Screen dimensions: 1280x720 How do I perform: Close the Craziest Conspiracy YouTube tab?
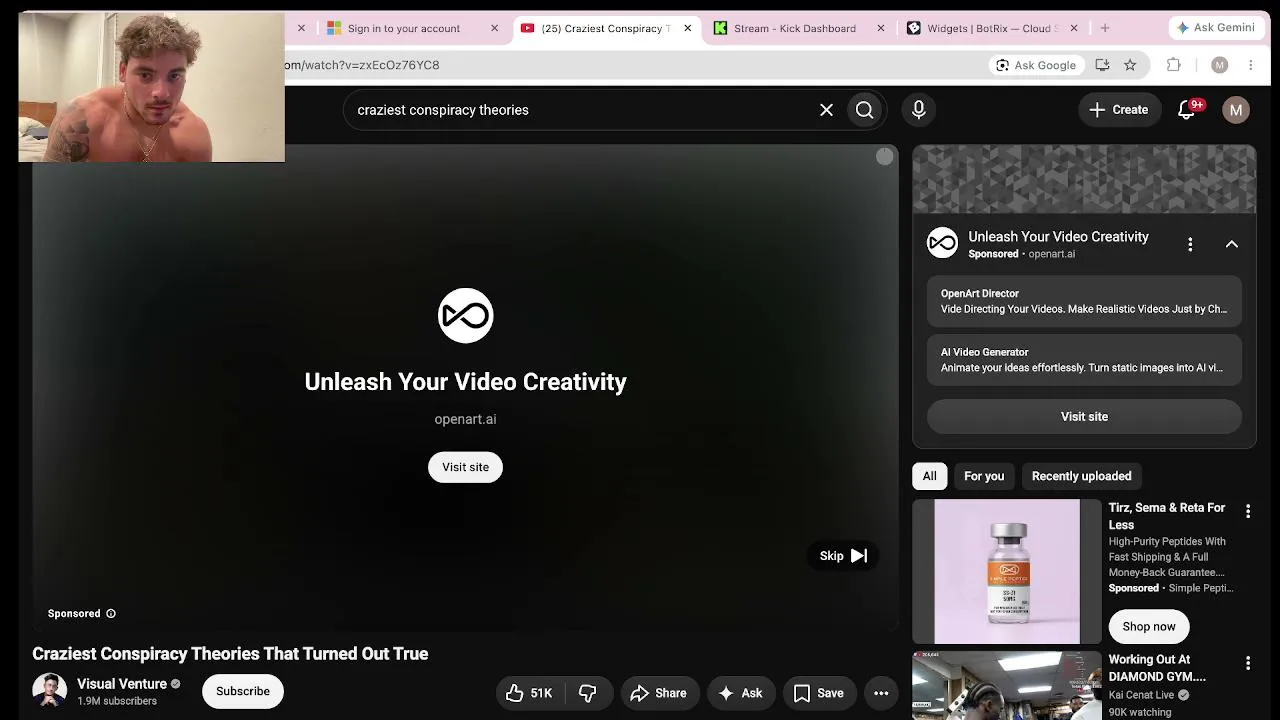coord(687,28)
